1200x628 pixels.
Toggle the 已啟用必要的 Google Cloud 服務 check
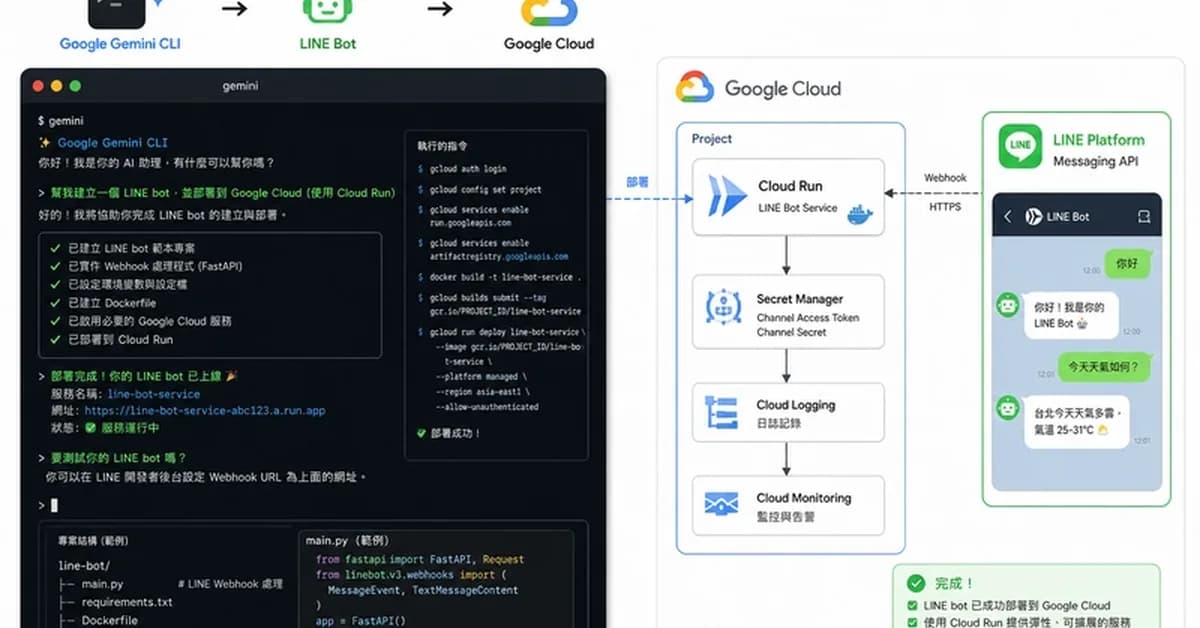[55, 321]
